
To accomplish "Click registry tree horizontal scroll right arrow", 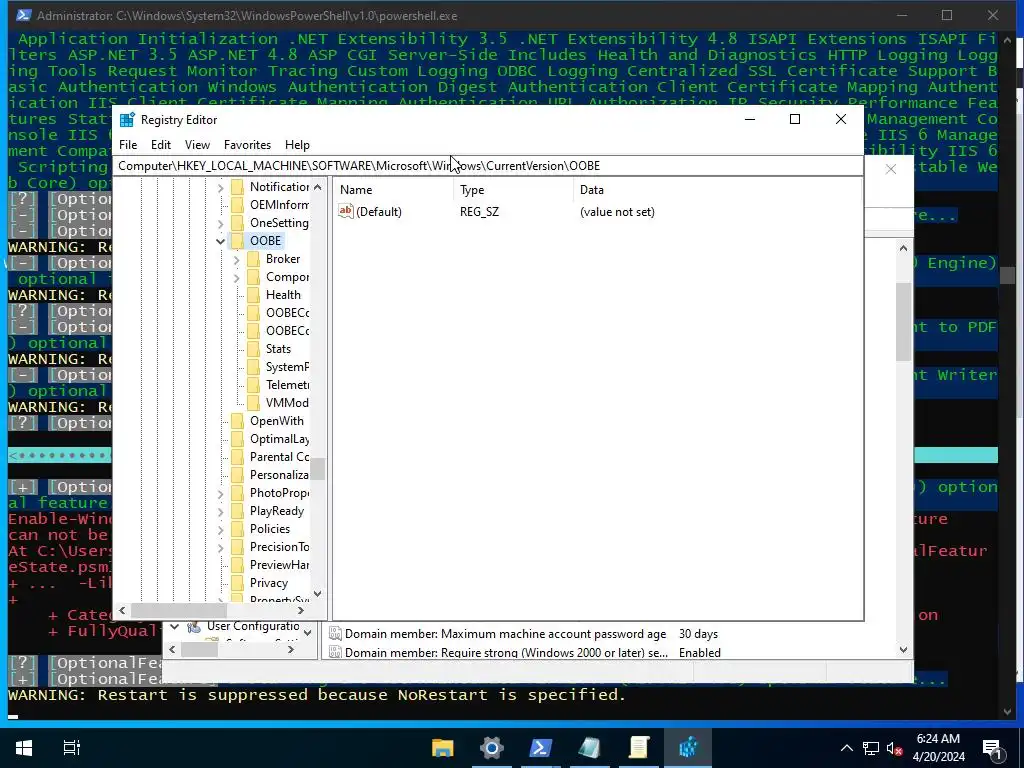I will click(x=300, y=611).
